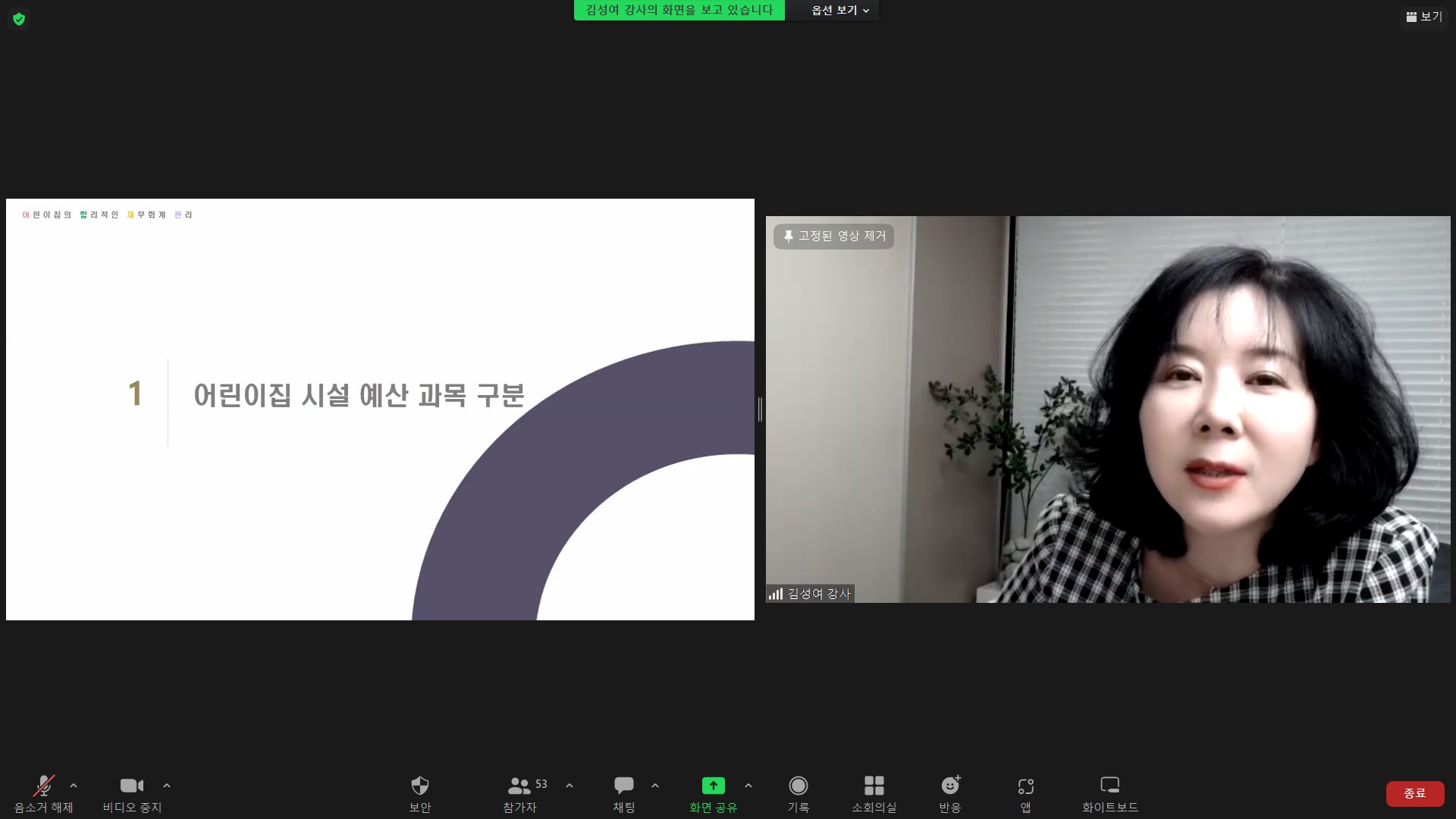Stop camera using 비디오 중지 button

132,793
